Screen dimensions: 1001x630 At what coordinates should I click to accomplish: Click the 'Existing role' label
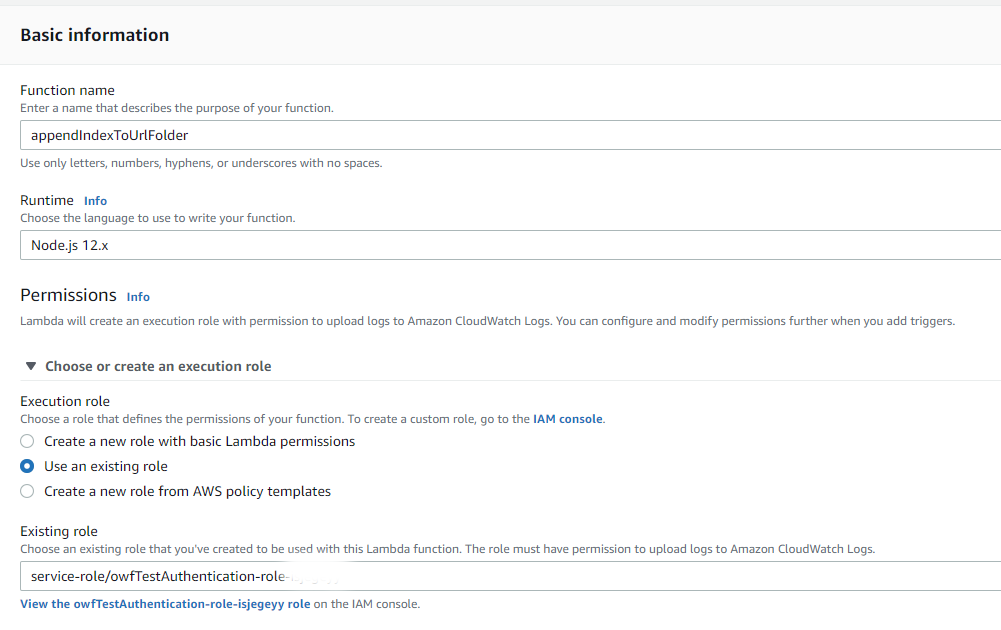coord(59,531)
